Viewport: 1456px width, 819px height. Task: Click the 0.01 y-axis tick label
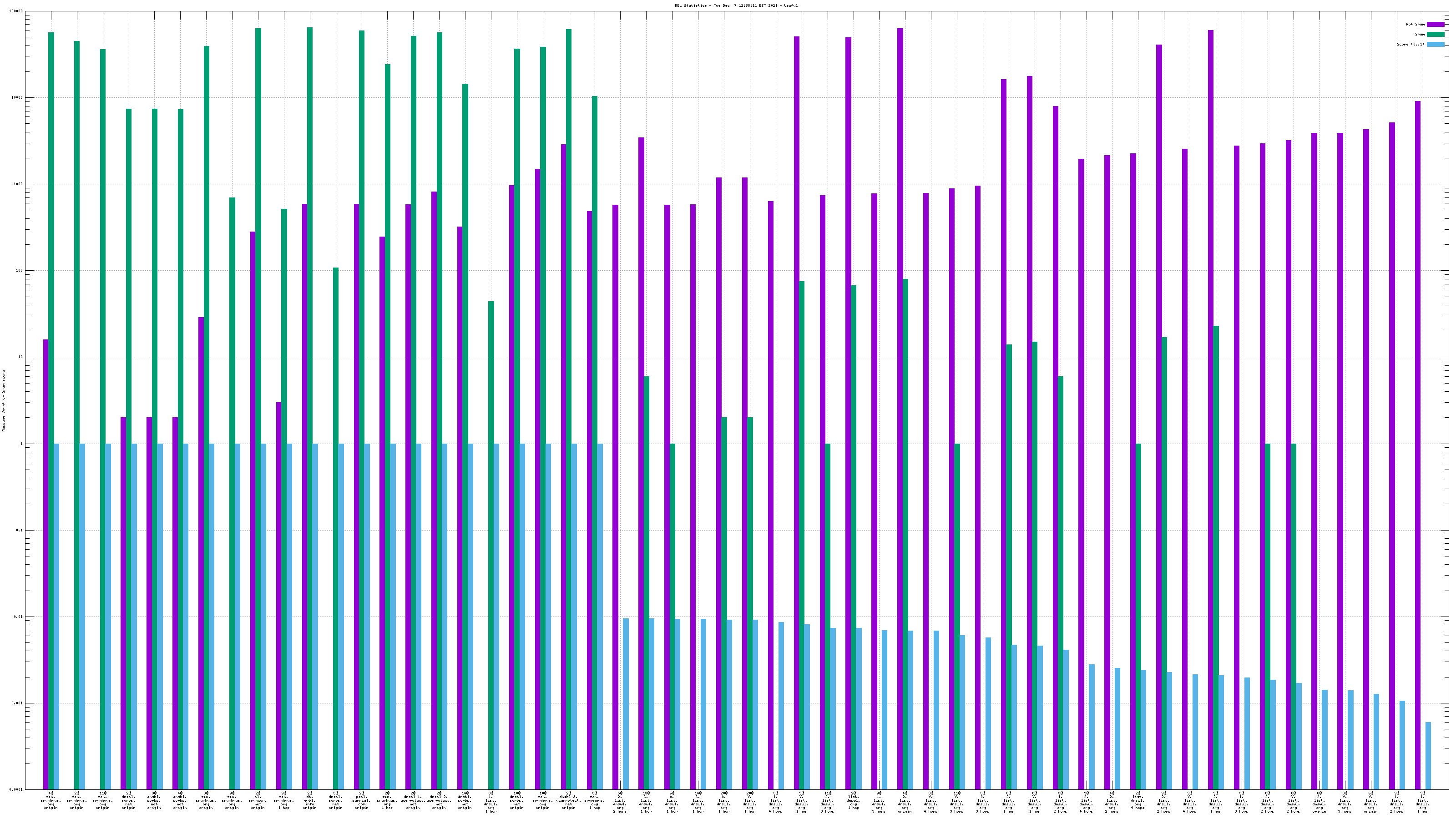(x=19, y=617)
